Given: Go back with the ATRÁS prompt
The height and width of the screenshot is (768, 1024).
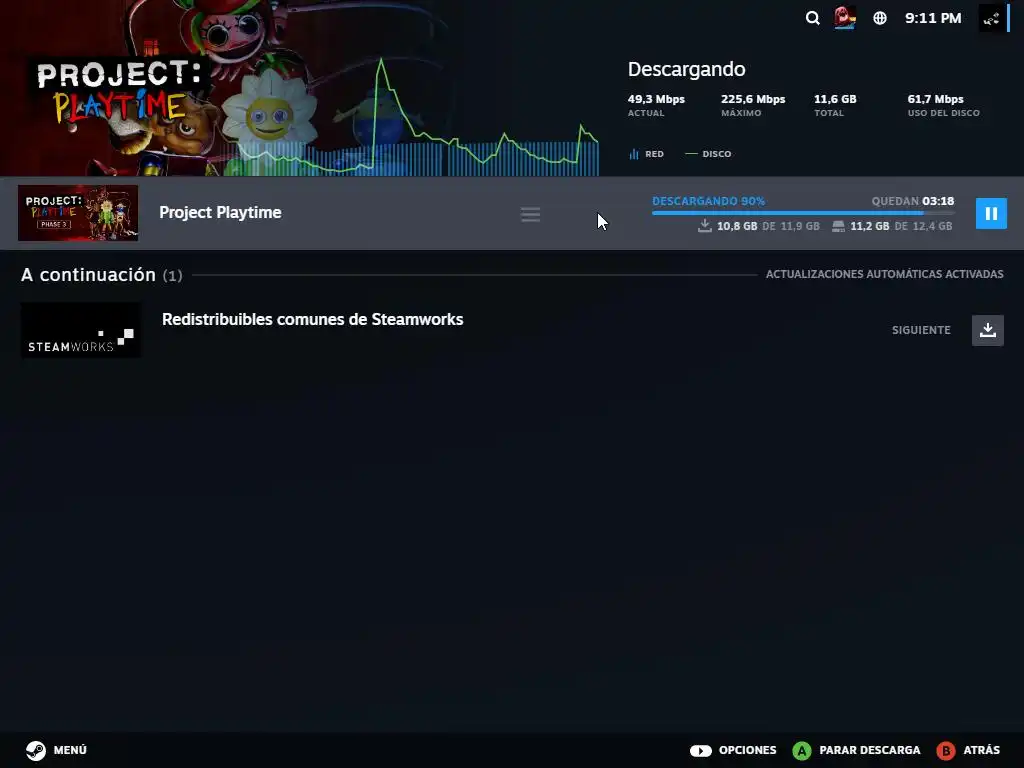Looking at the screenshot, I should coord(968,750).
